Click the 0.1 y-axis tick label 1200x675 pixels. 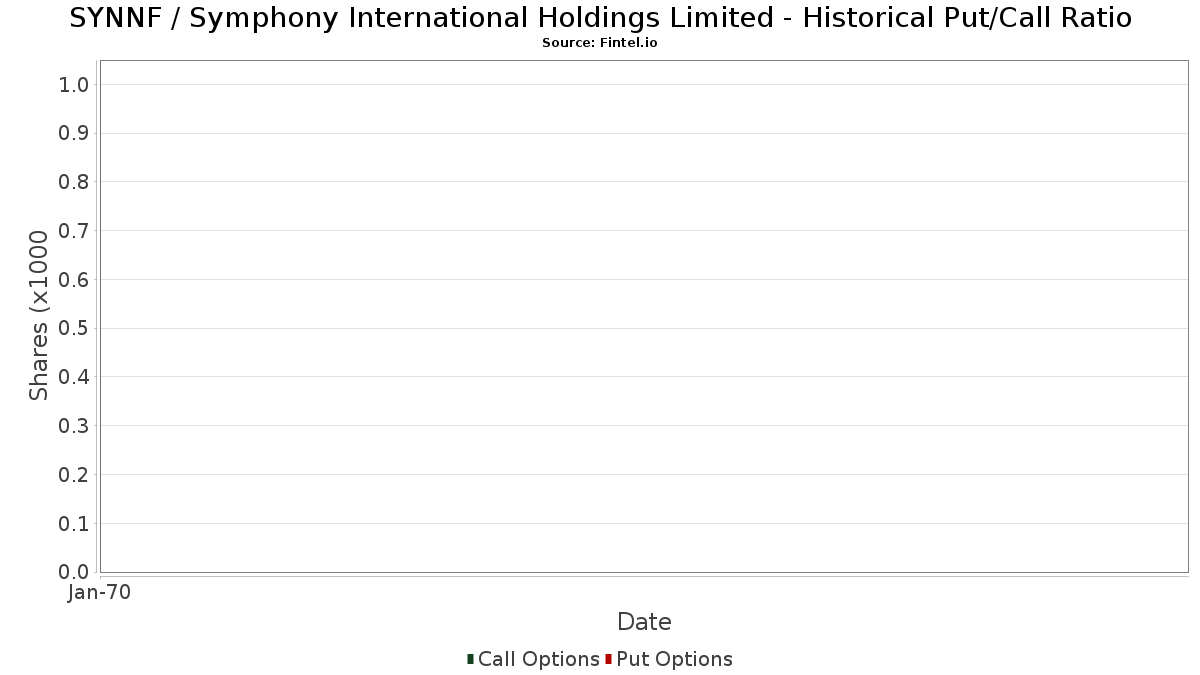(x=75, y=523)
